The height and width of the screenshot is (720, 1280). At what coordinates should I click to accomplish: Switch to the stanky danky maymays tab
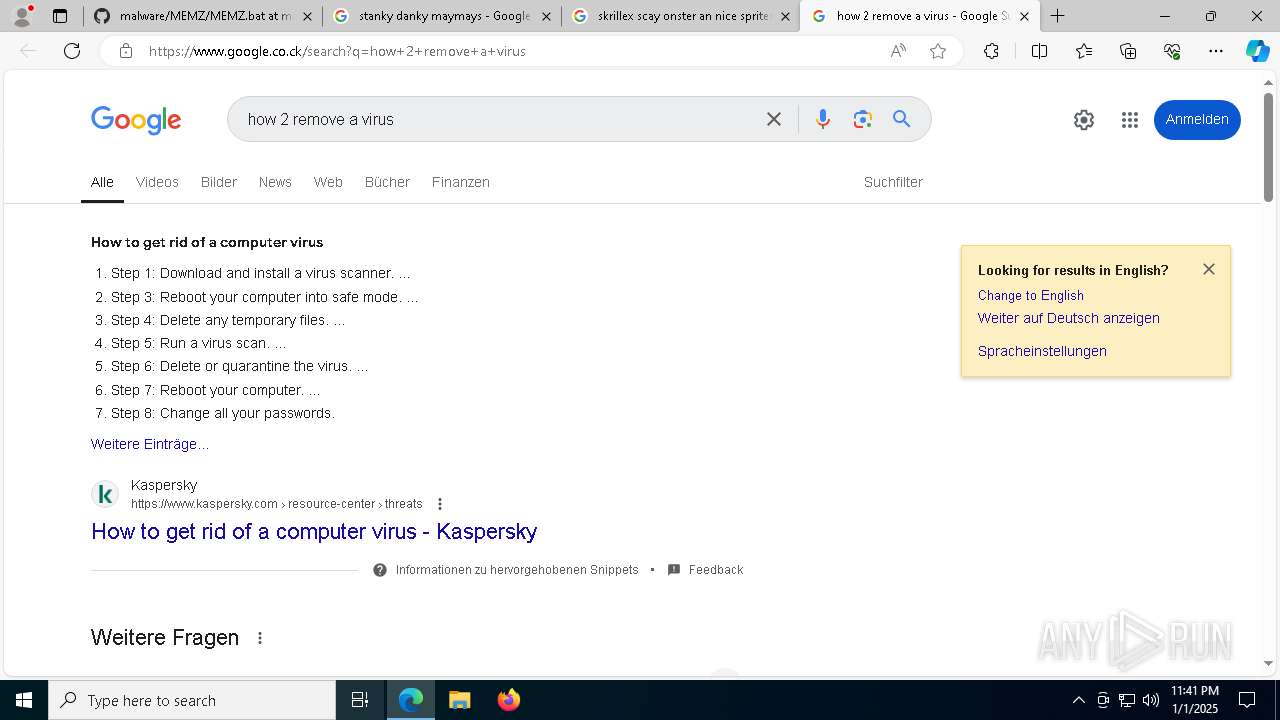[x=444, y=16]
